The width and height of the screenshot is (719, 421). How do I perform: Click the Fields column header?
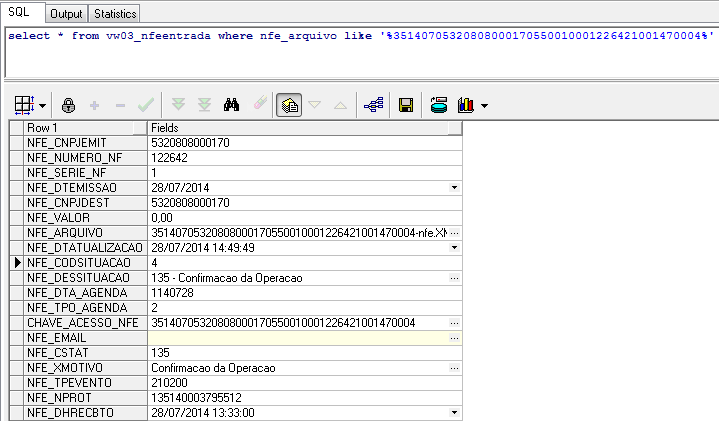304,128
